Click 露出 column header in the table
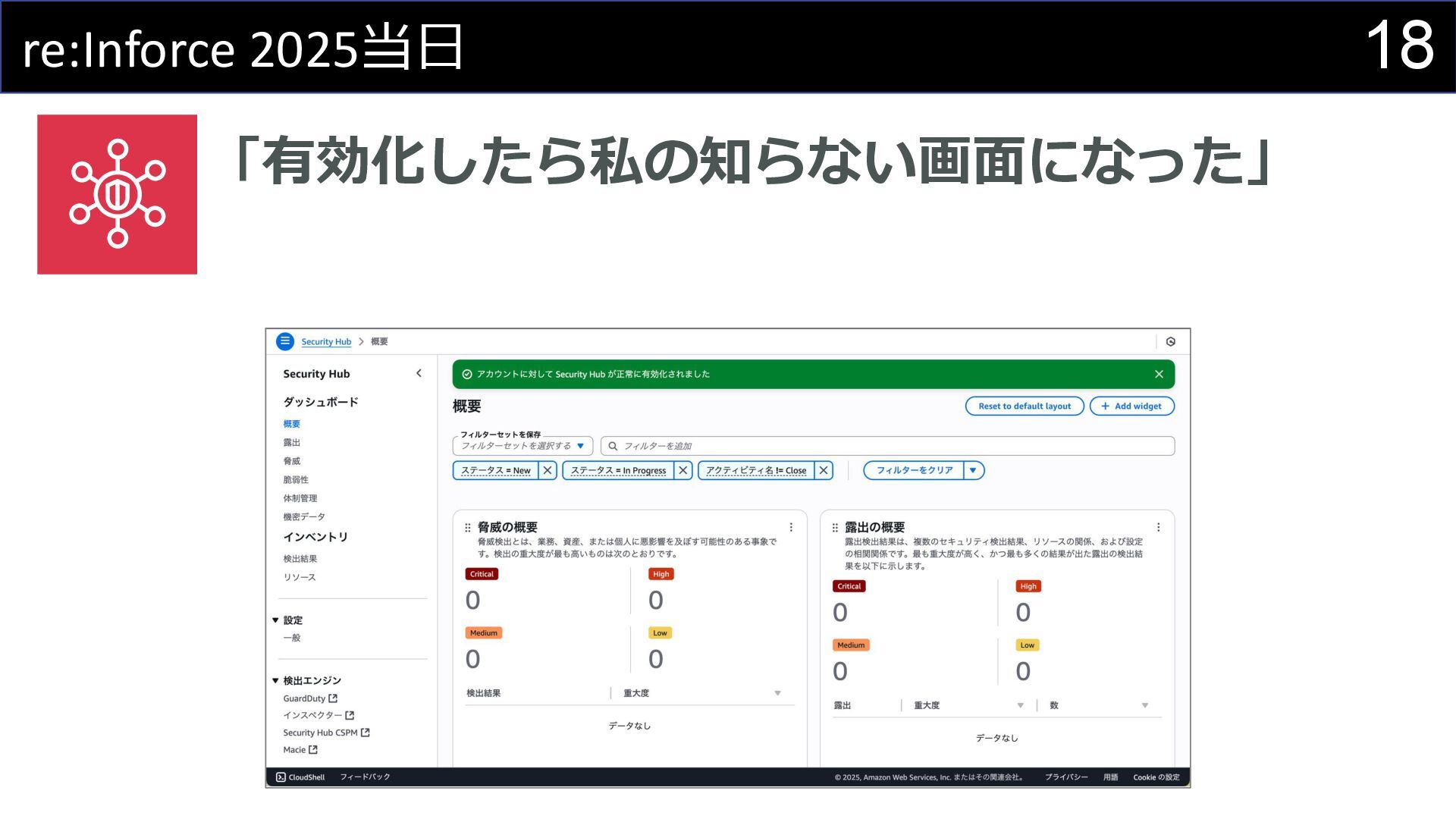Image resolution: width=1456 pixels, height=819 pixels. pyautogui.click(x=843, y=705)
